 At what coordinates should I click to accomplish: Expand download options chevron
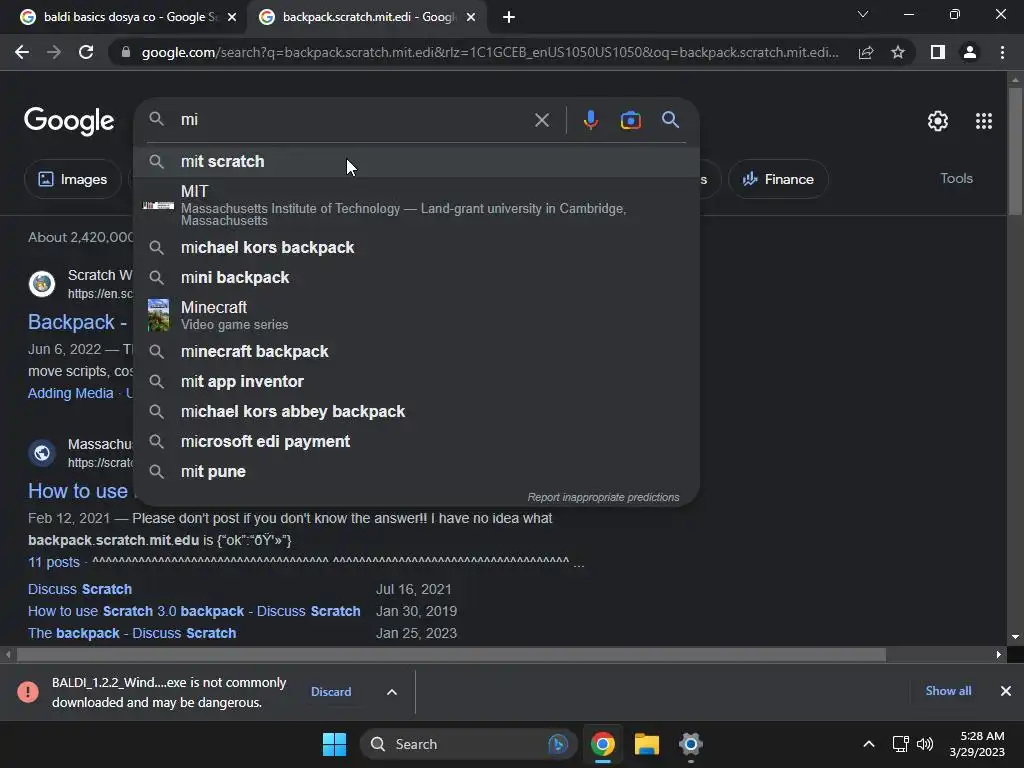(391, 692)
